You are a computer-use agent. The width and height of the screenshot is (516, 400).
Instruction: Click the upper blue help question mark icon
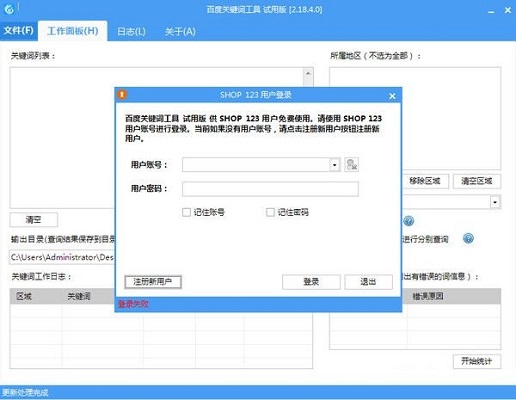coord(408,221)
